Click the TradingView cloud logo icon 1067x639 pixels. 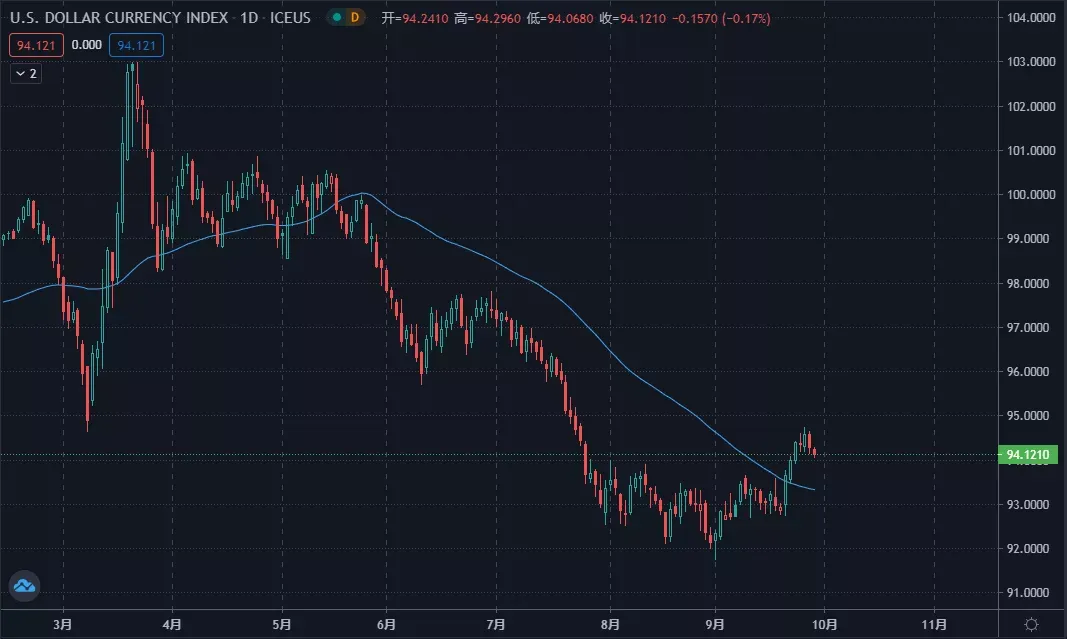tap(24, 585)
